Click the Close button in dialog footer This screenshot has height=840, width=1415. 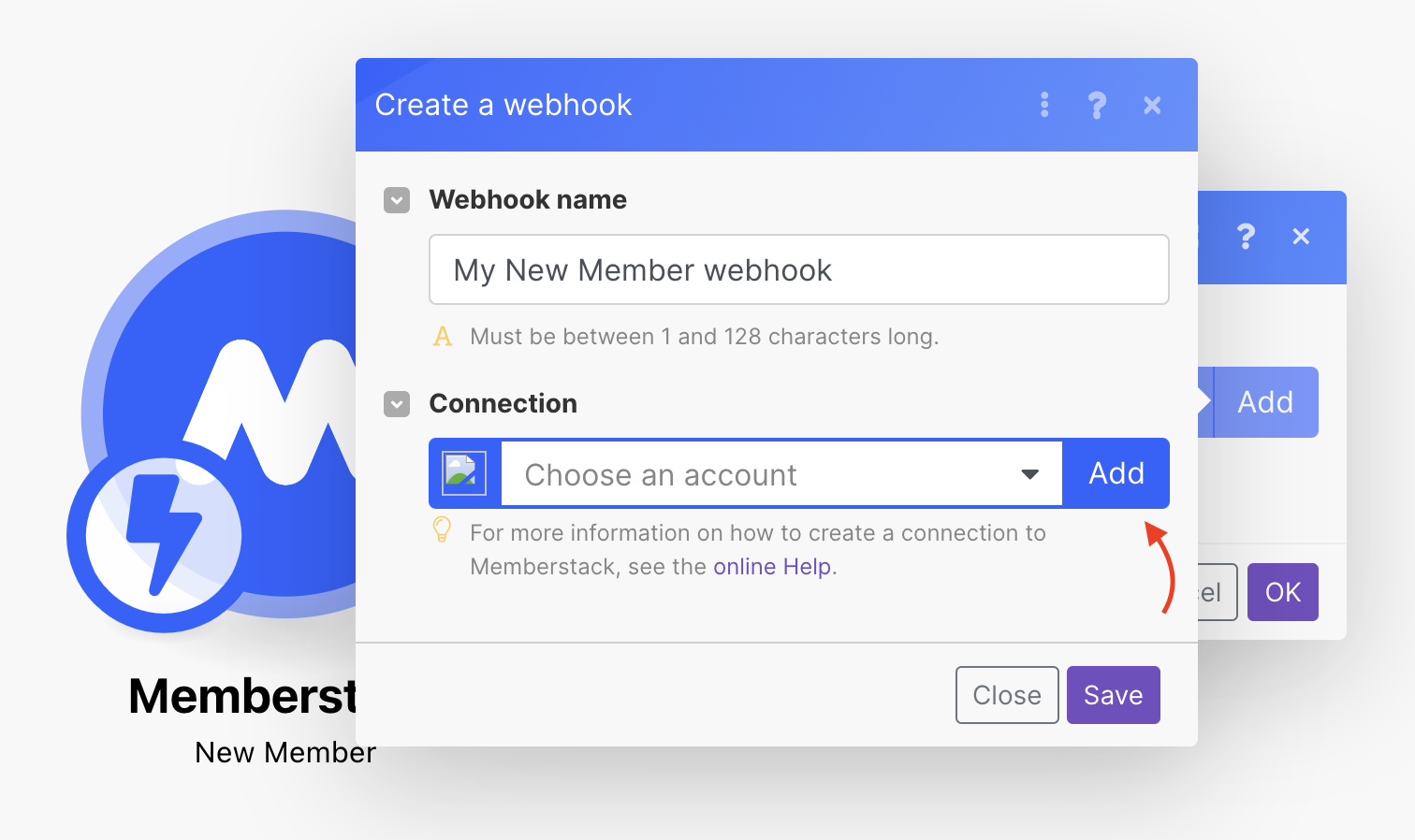coord(1007,695)
